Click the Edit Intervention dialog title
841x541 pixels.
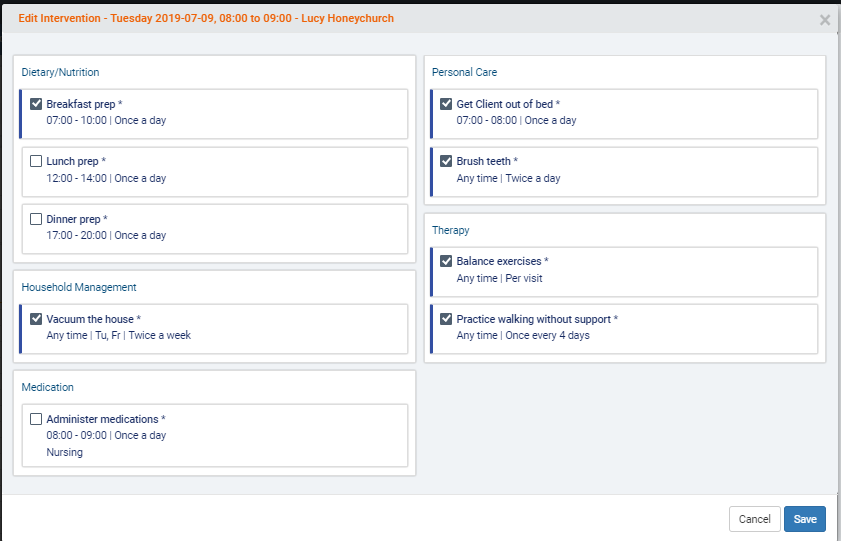tap(206, 19)
